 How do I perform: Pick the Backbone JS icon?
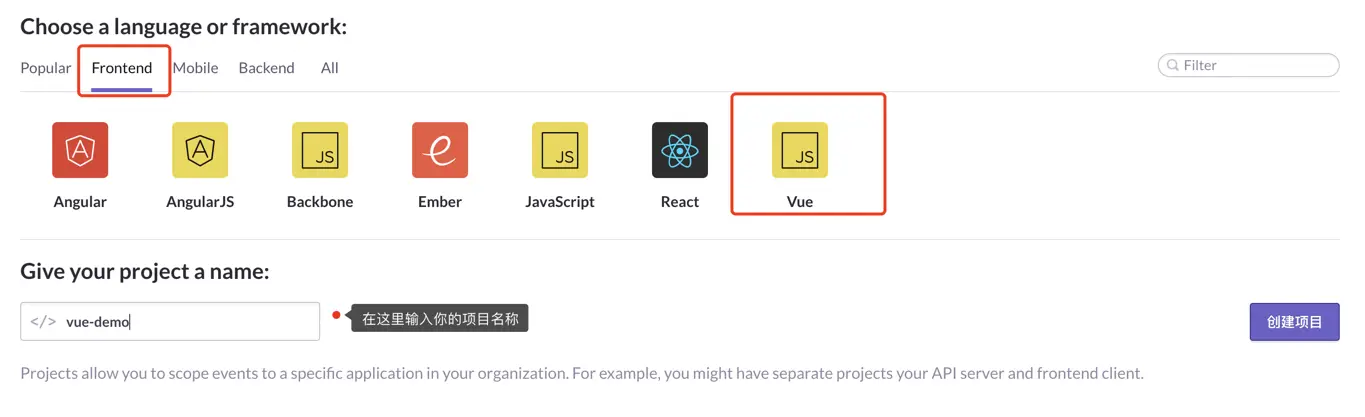(320, 150)
